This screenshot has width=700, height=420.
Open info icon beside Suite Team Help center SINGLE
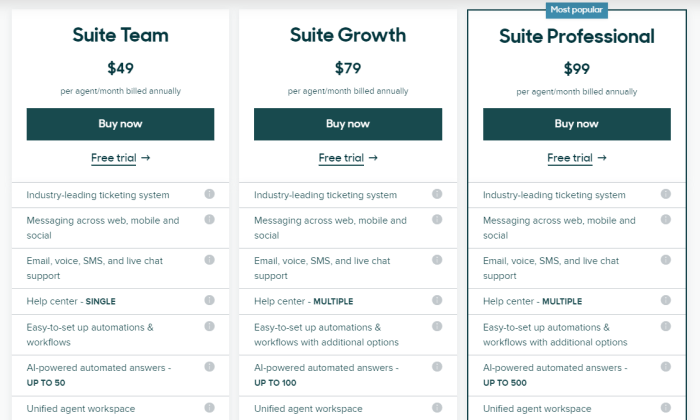click(x=209, y=300)
